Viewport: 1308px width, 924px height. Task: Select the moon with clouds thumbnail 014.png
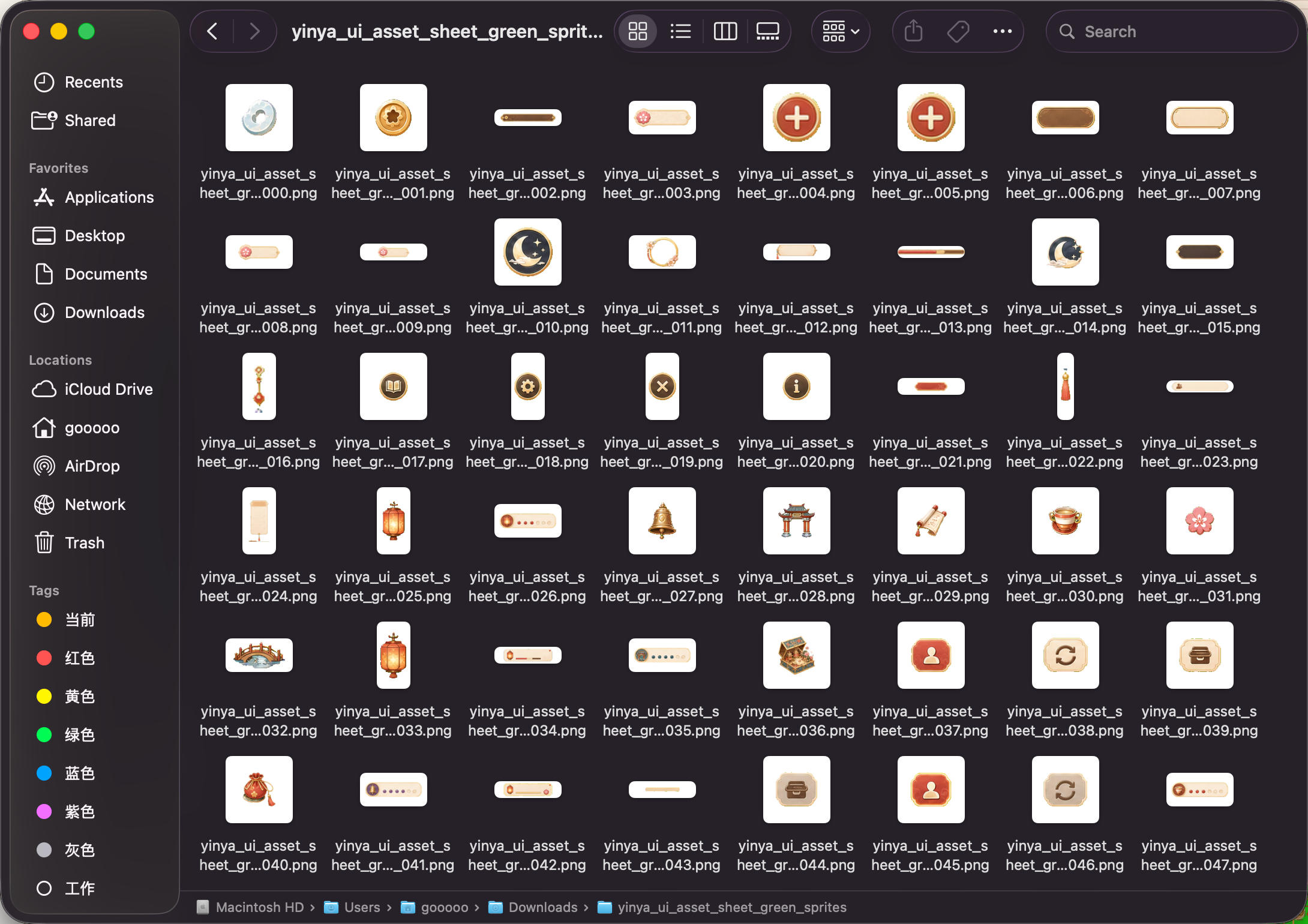click(x=1066, y=252)
